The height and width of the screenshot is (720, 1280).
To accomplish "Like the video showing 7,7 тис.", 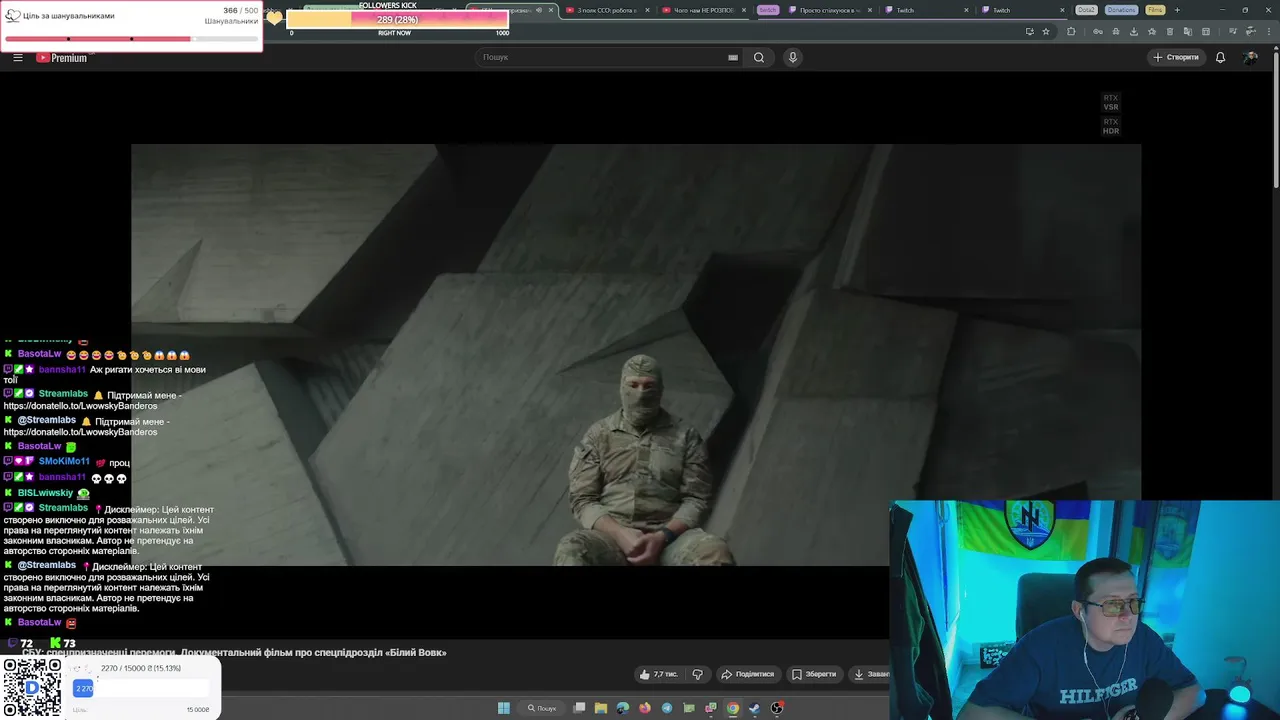I will (x=659, y=674).
